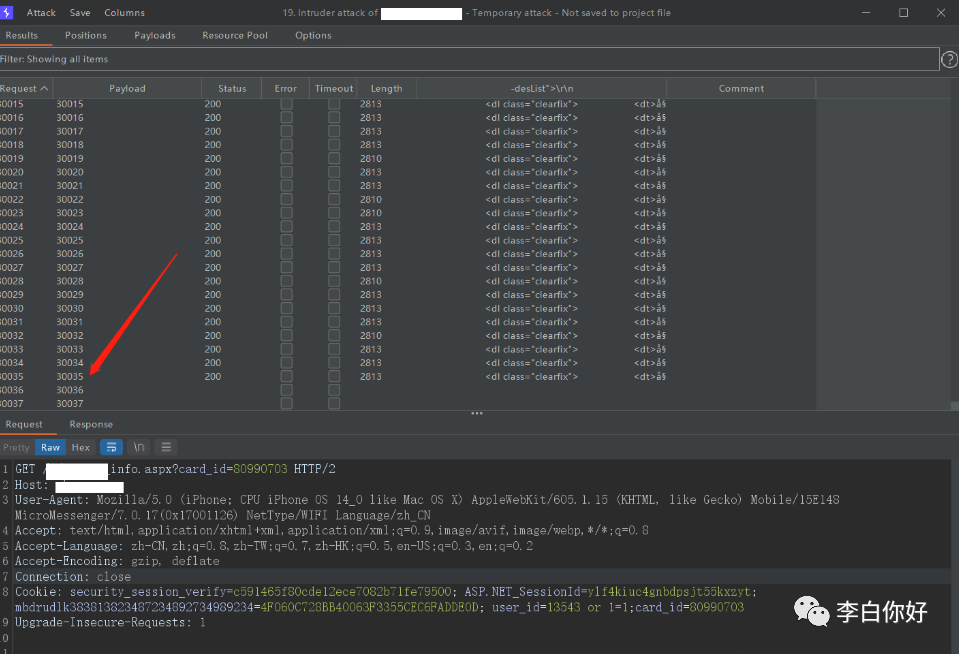Select the result row with payload 30019

click(x=408, y=158)
